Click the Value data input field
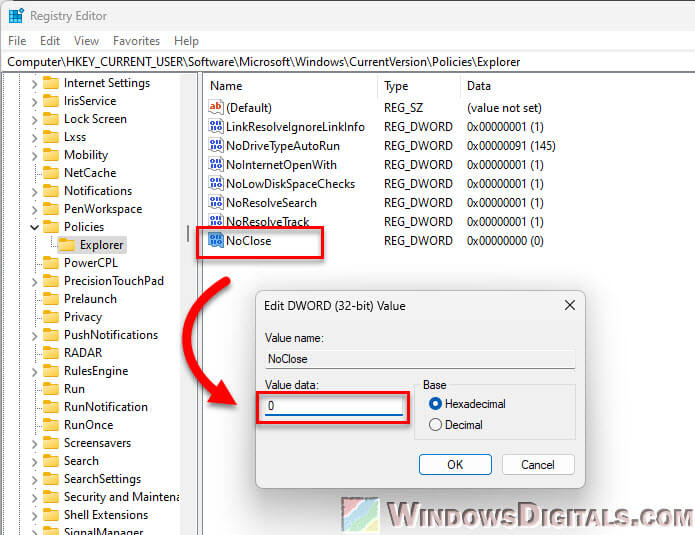695x535 pixels. (x=334, y=406)
